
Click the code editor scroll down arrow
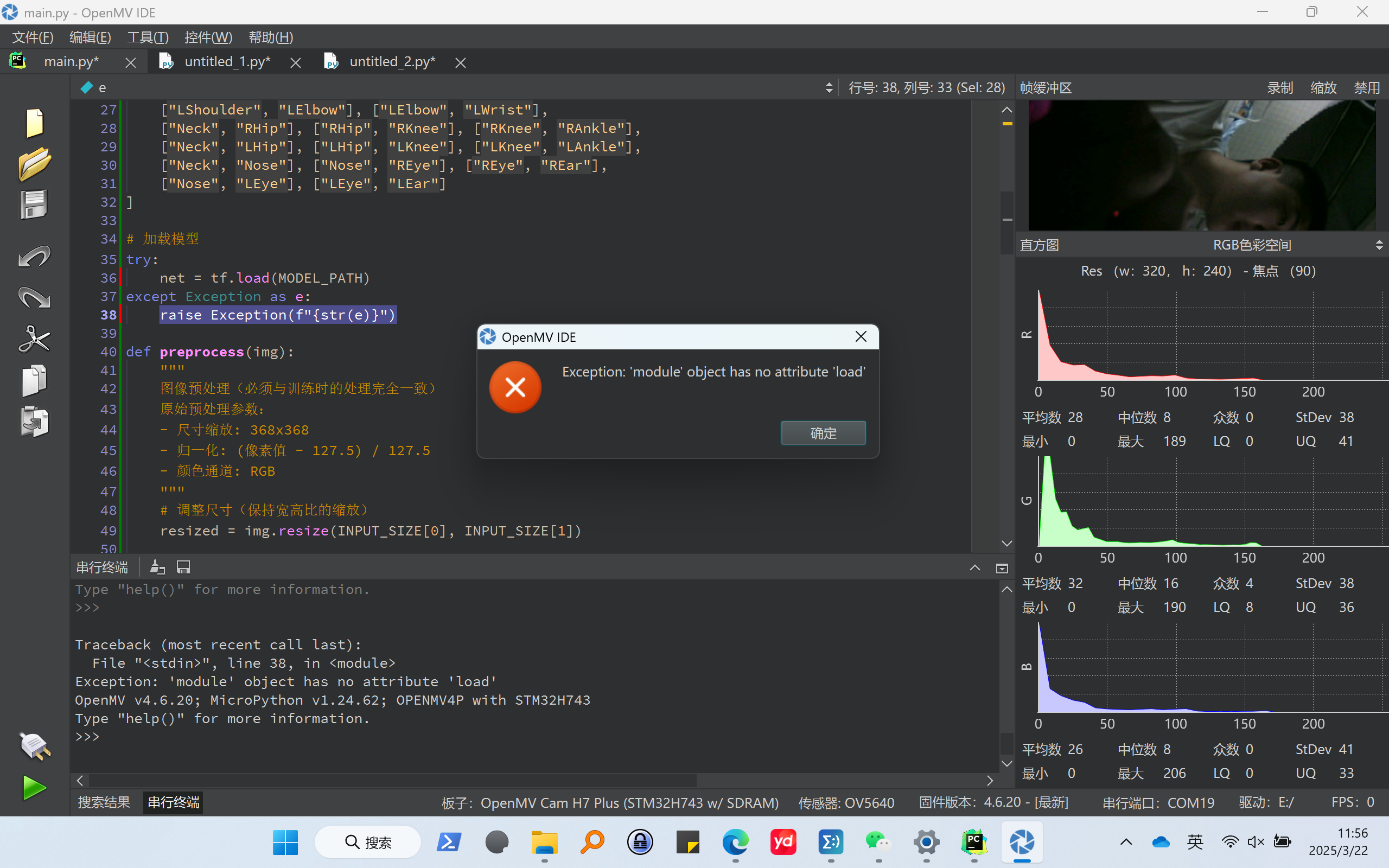click(x=1006, y=543)
